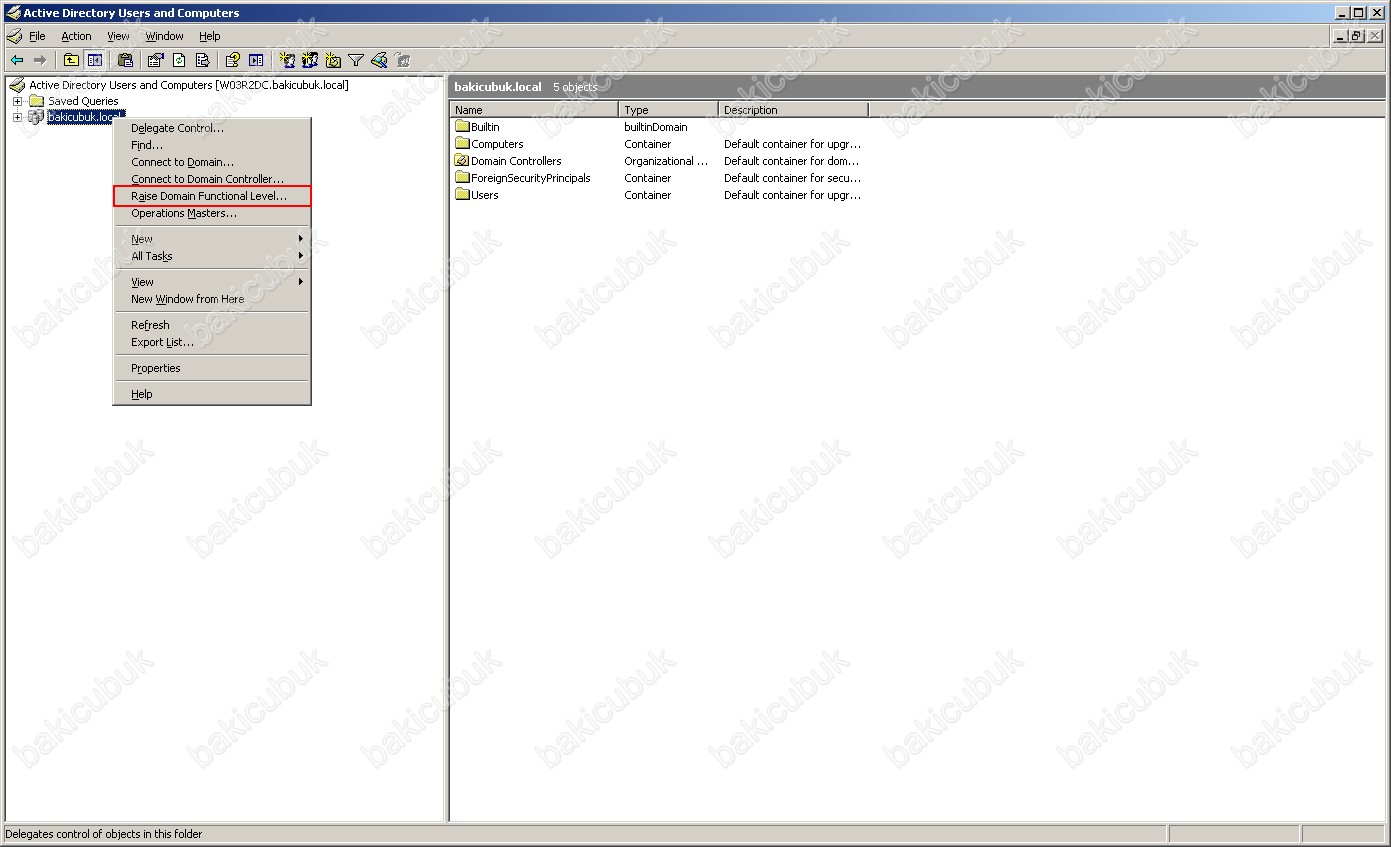Click the Back arrow toolbar icon
The height and width of the screenshot is (847, 1391).
[17, 60]
